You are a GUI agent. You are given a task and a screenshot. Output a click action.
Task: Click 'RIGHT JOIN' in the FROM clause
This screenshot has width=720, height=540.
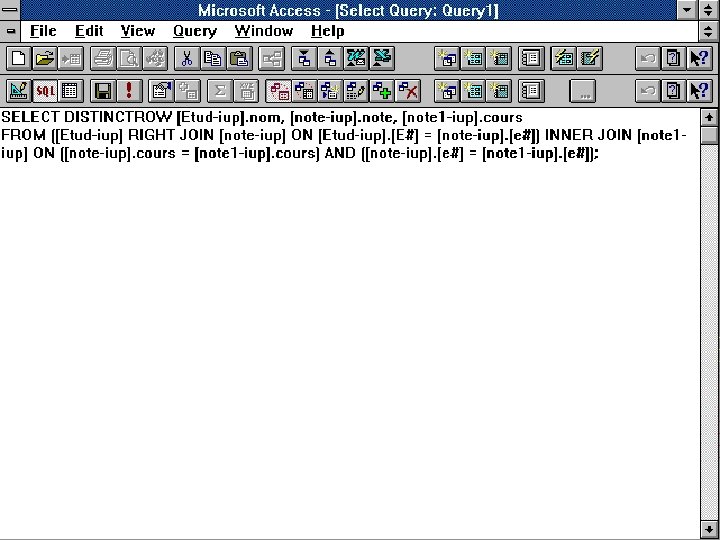[171, 135]
